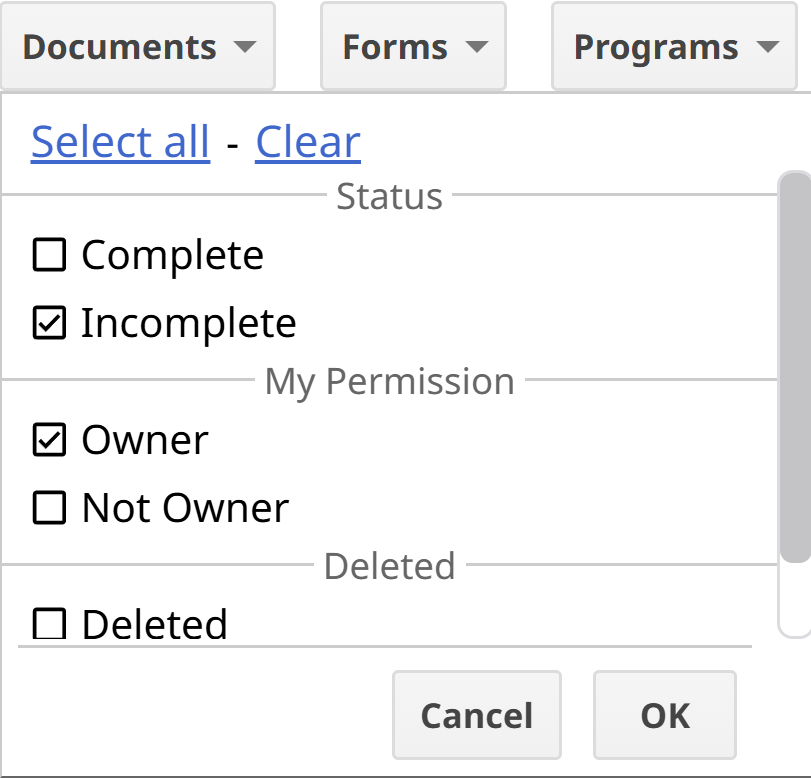Click the Not Owner label text
This screenshot has height=778, width=811.
185,508
